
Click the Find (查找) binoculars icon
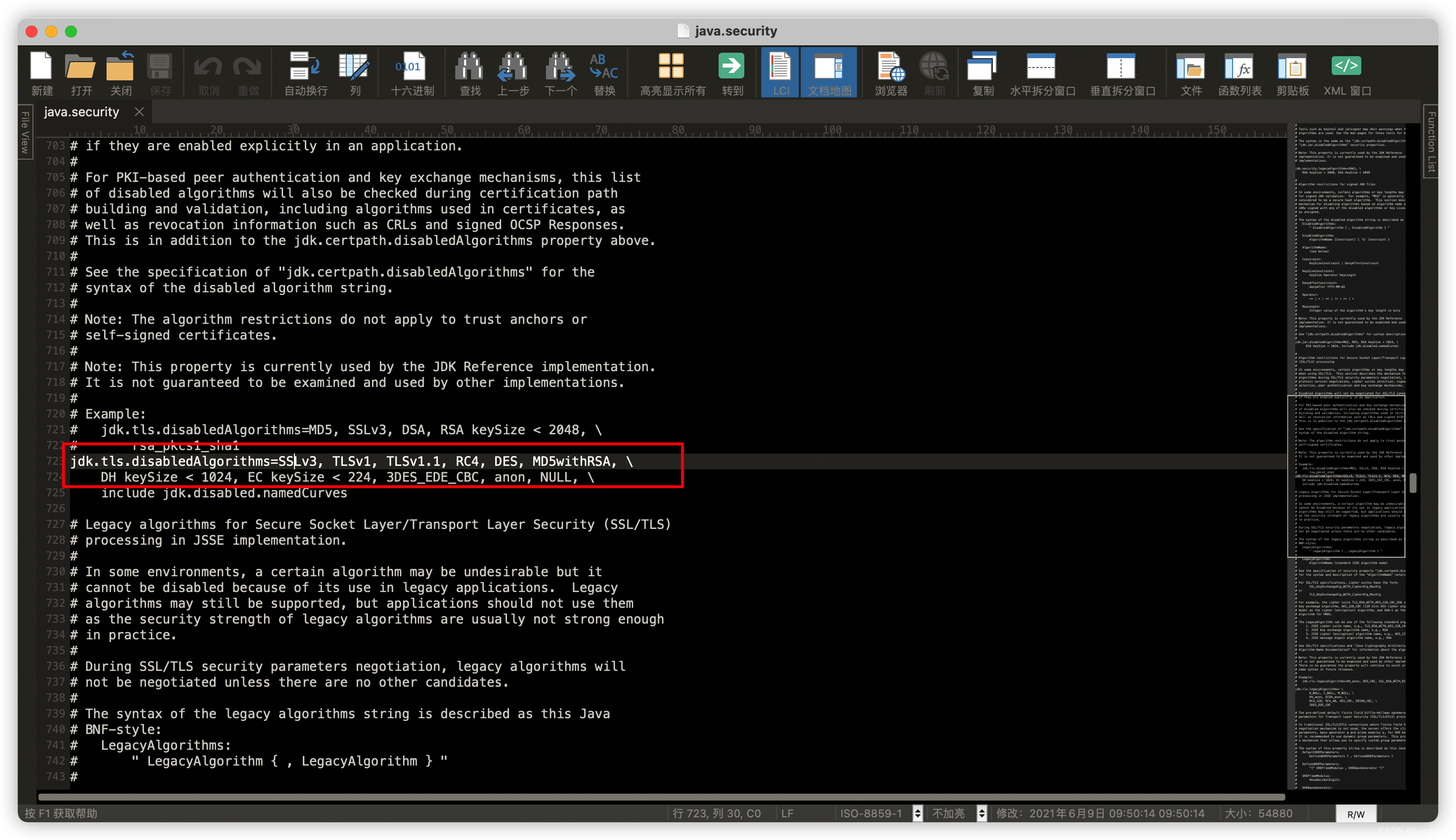[x=470, y=73]
